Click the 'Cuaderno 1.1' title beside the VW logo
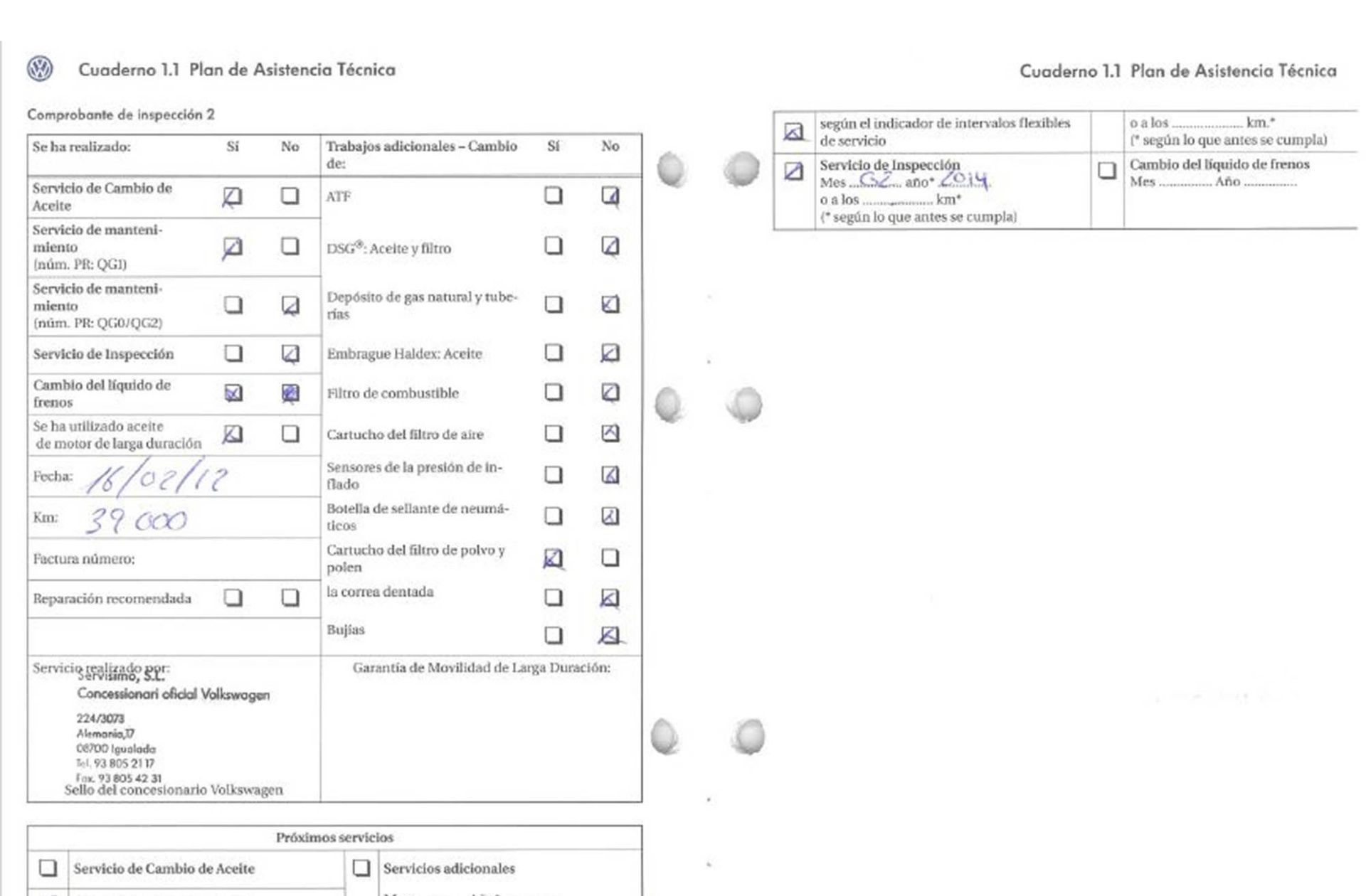The image size is (1366, 896). click(x=129, y=70)
